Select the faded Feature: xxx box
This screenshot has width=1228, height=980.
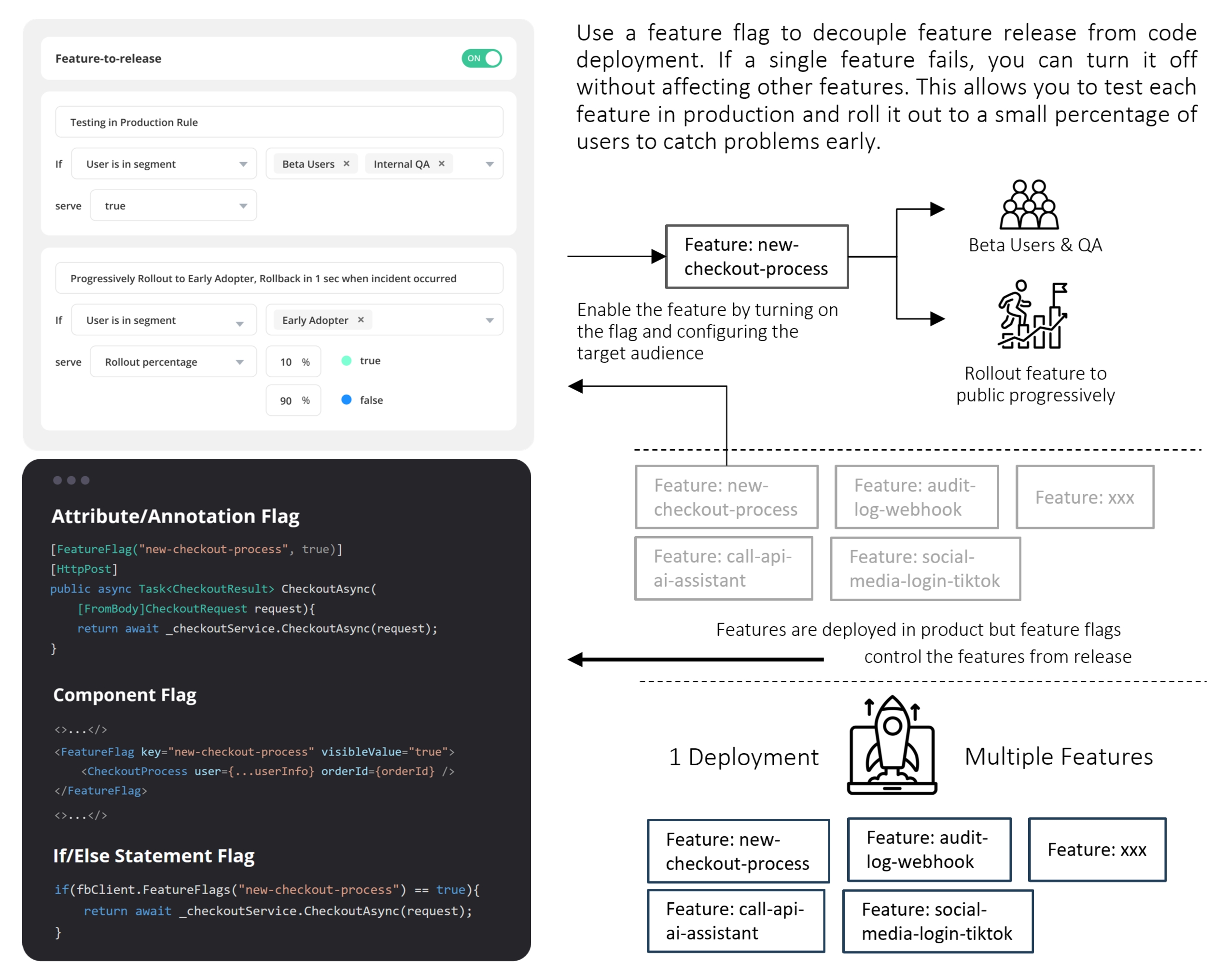coord(1085,497)
